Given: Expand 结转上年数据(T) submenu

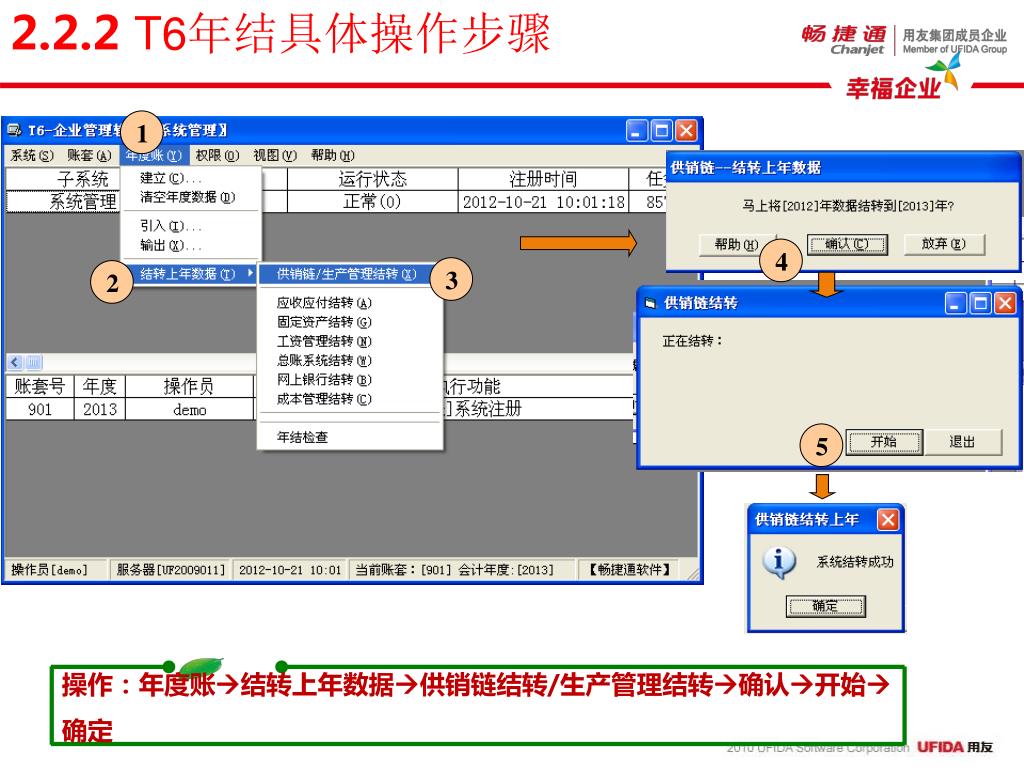Looking at the screenshot, I should click(191, 274).
